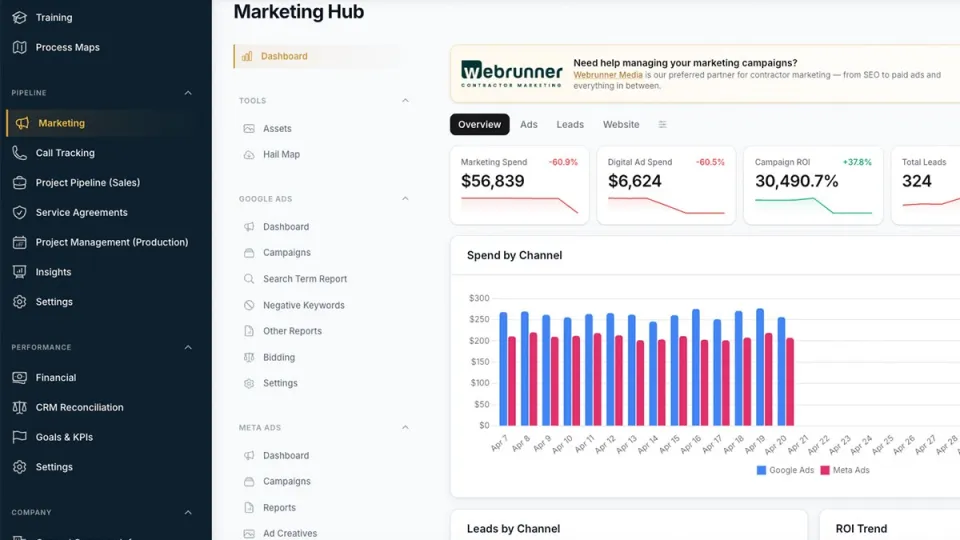Click the Meta Ads Campaigns icon
Screen dimensions: 960x540
pos(249,482)
